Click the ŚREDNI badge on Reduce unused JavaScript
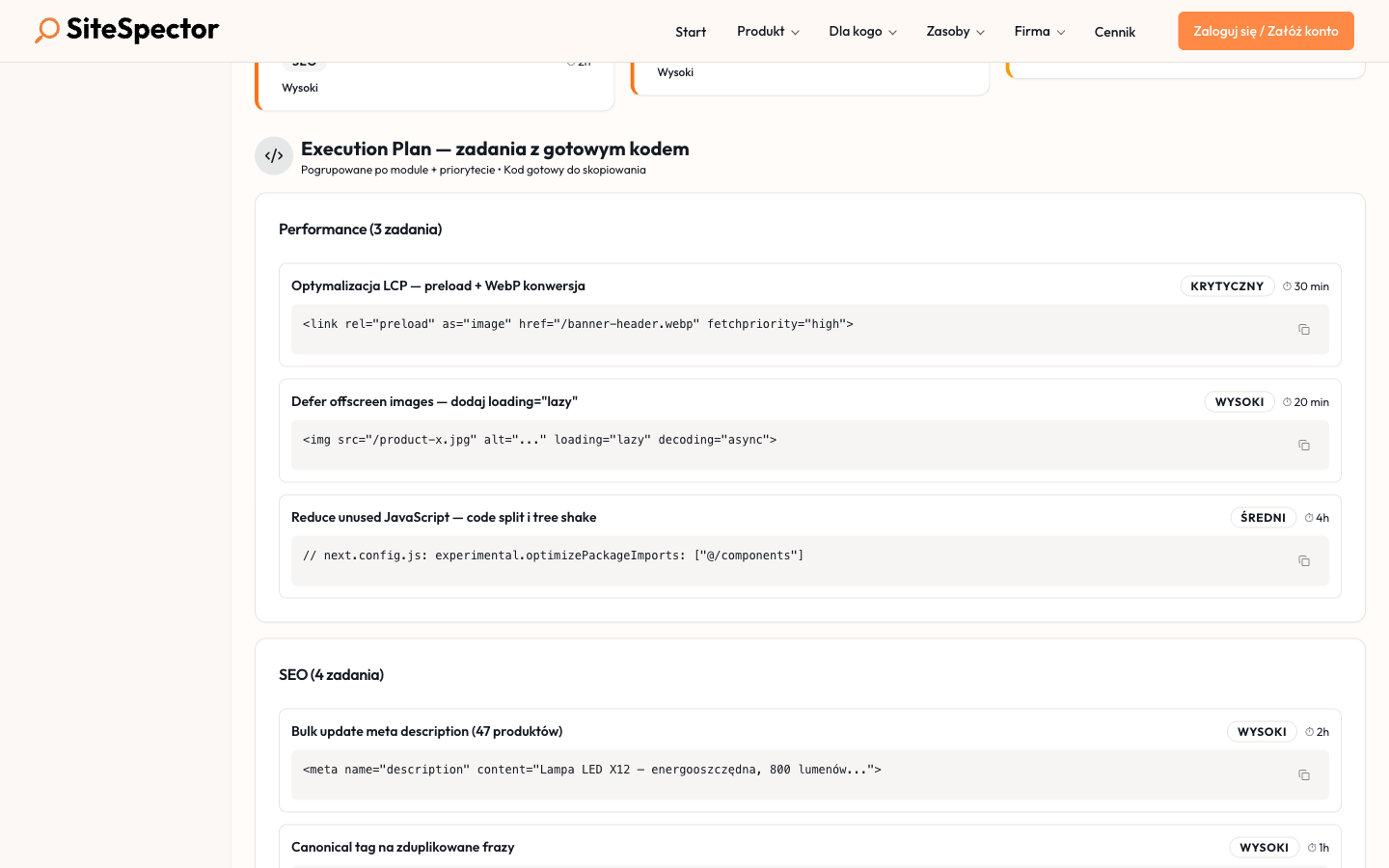The height and width of the screenshot is (868, 1389). pos(1263,517)
